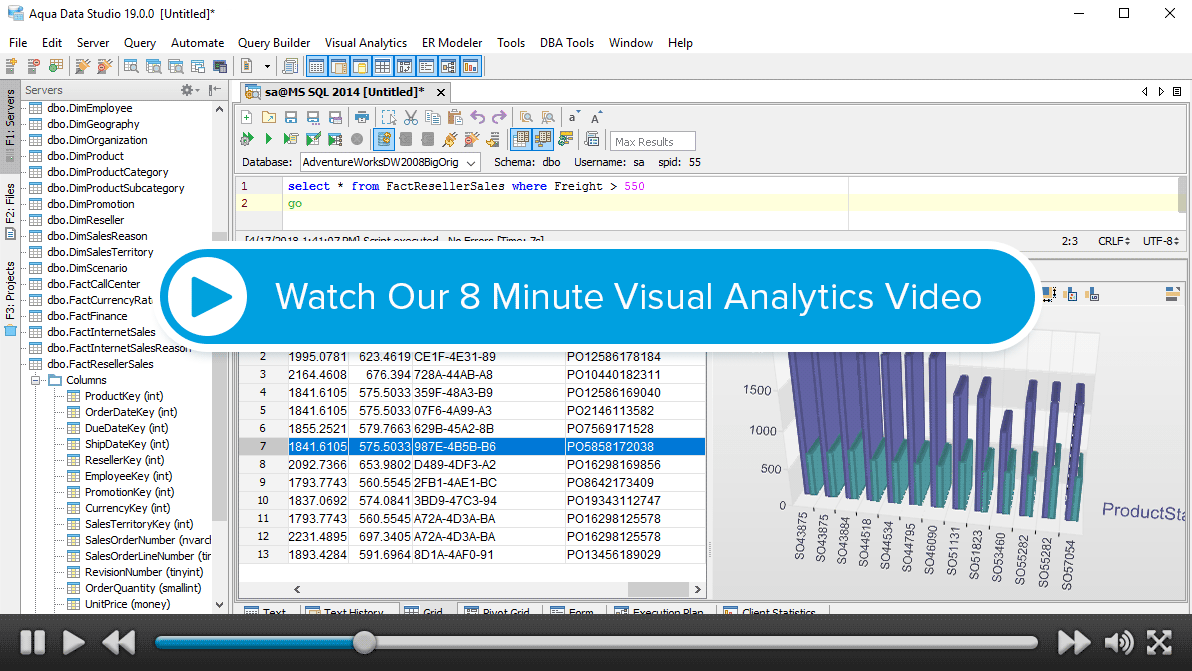Click the increase font size 'A' icon
The width and height of the screenshot is (1192, 671).
(x=596, y=117)
